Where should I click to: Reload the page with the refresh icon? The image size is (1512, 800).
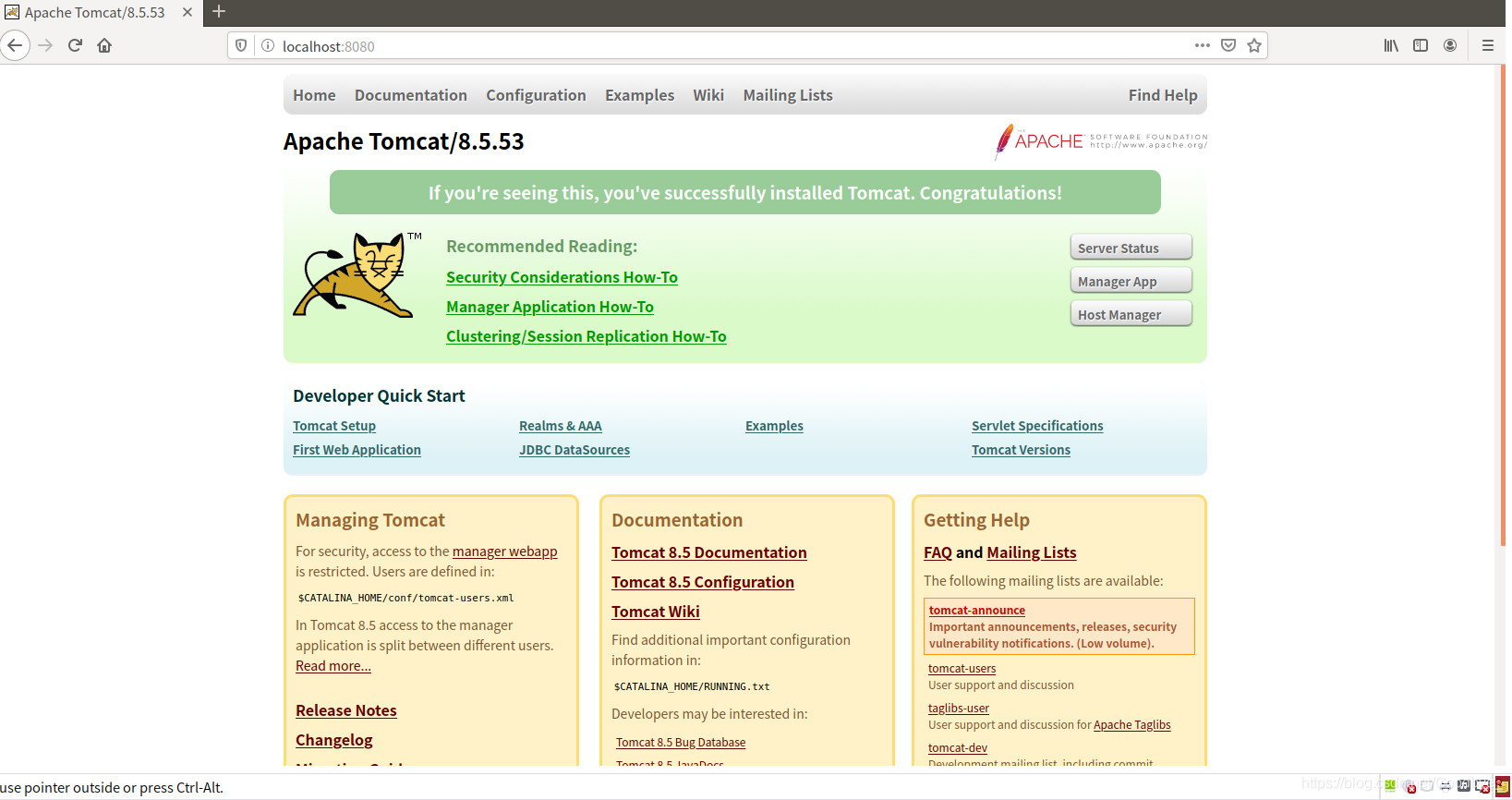(76, 45)
